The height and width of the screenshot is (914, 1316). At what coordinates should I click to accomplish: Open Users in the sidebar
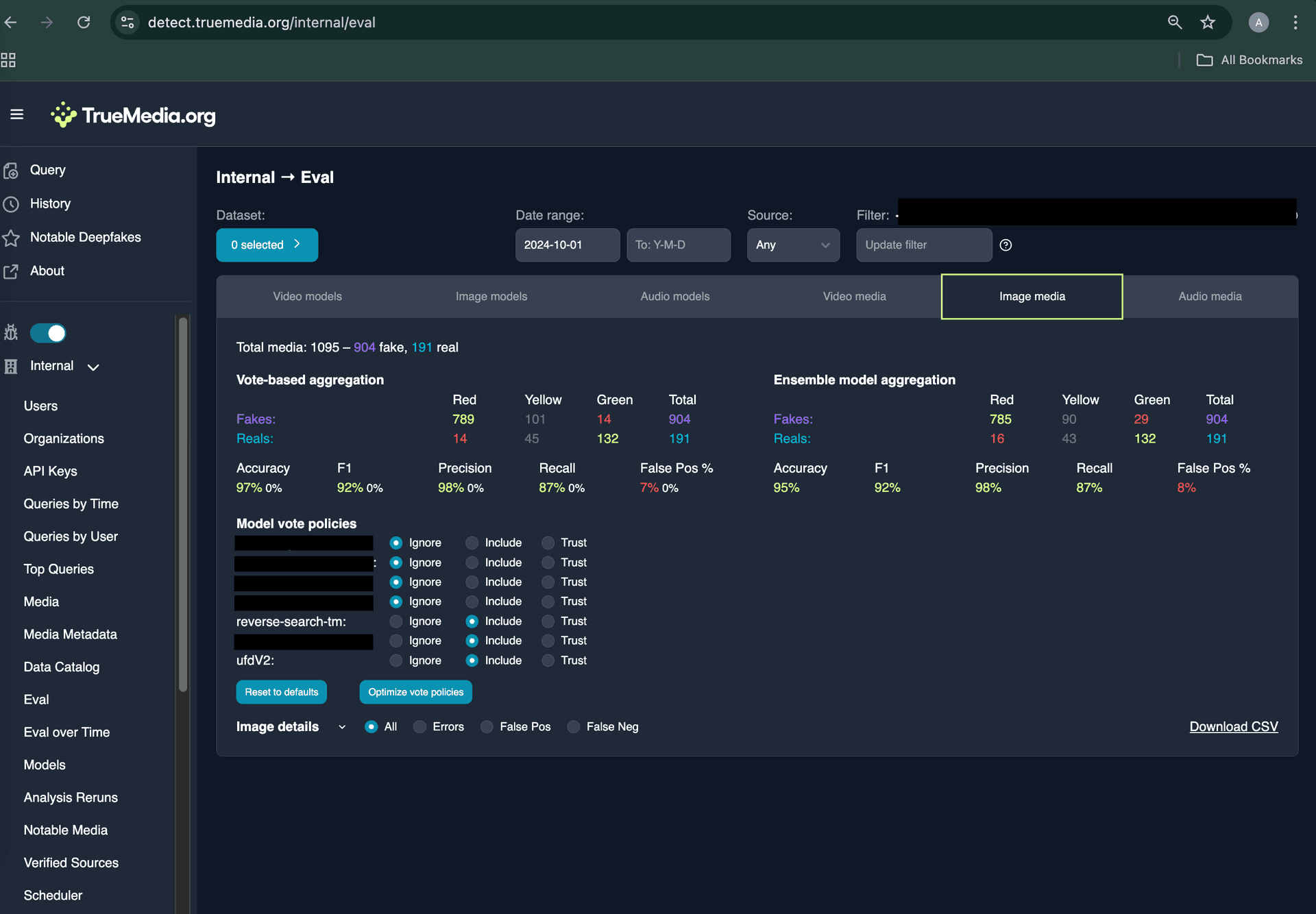pos(40,406)
